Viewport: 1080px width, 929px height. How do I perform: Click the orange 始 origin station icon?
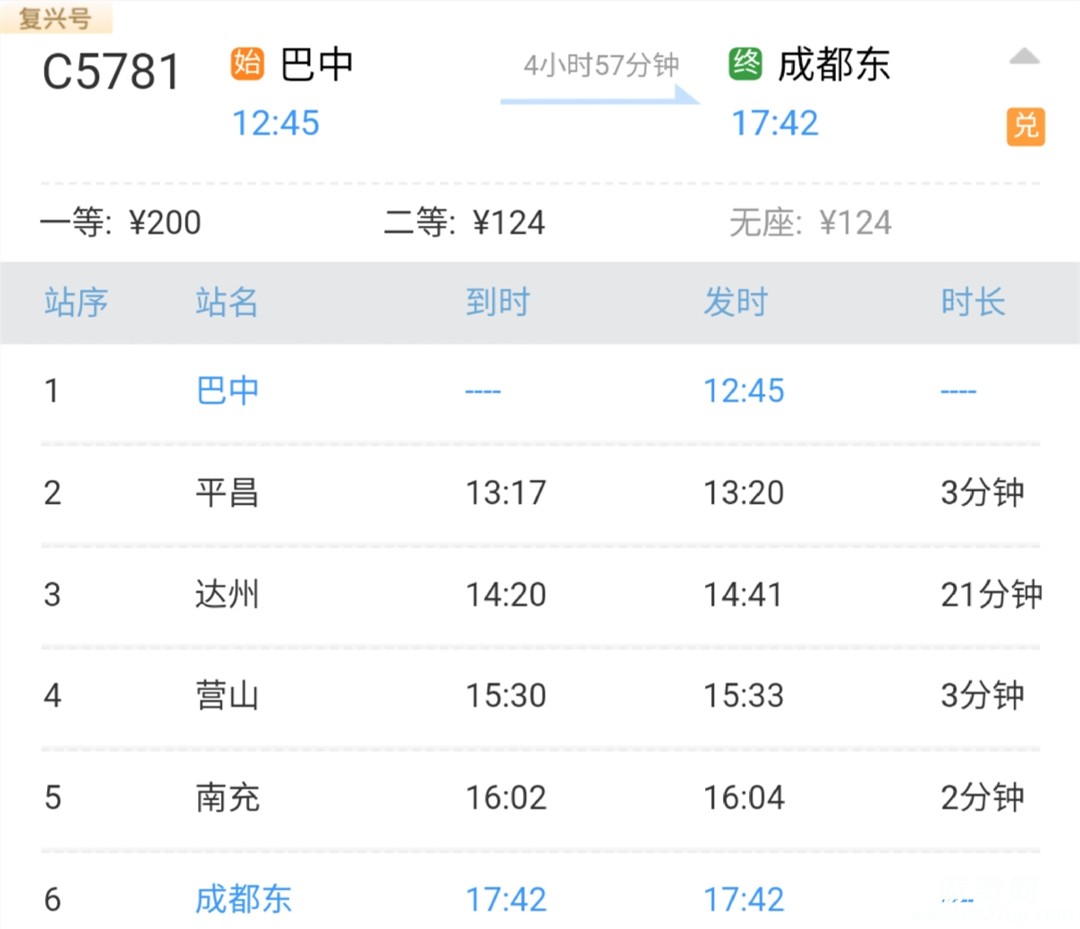[x=247, y=64]
